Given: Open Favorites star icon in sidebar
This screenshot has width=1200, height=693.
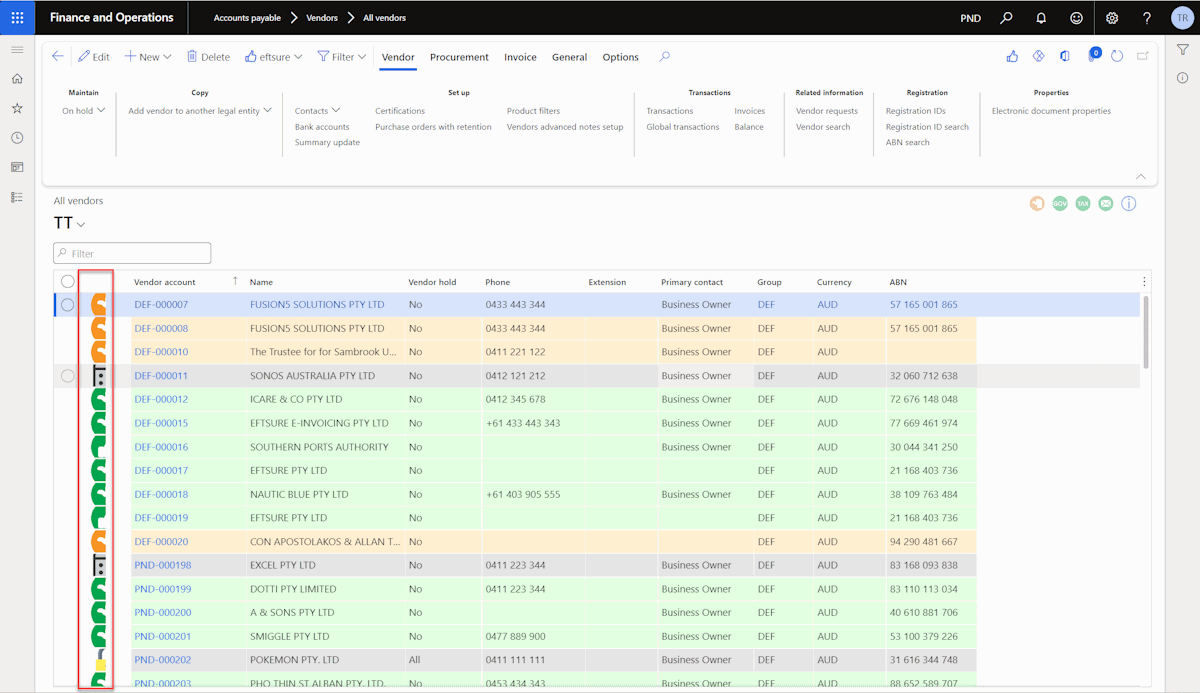Looking at the screenshot, I should point(17,108).
